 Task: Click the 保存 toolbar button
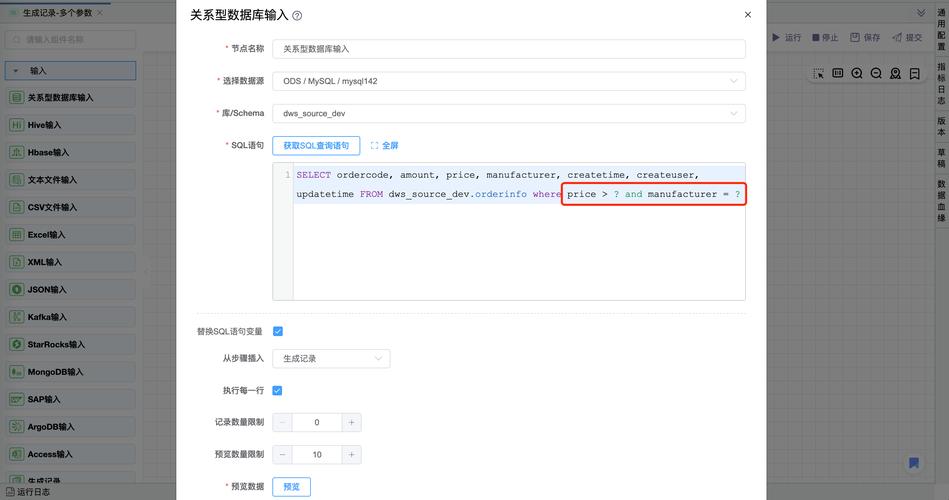coord(865,38)
